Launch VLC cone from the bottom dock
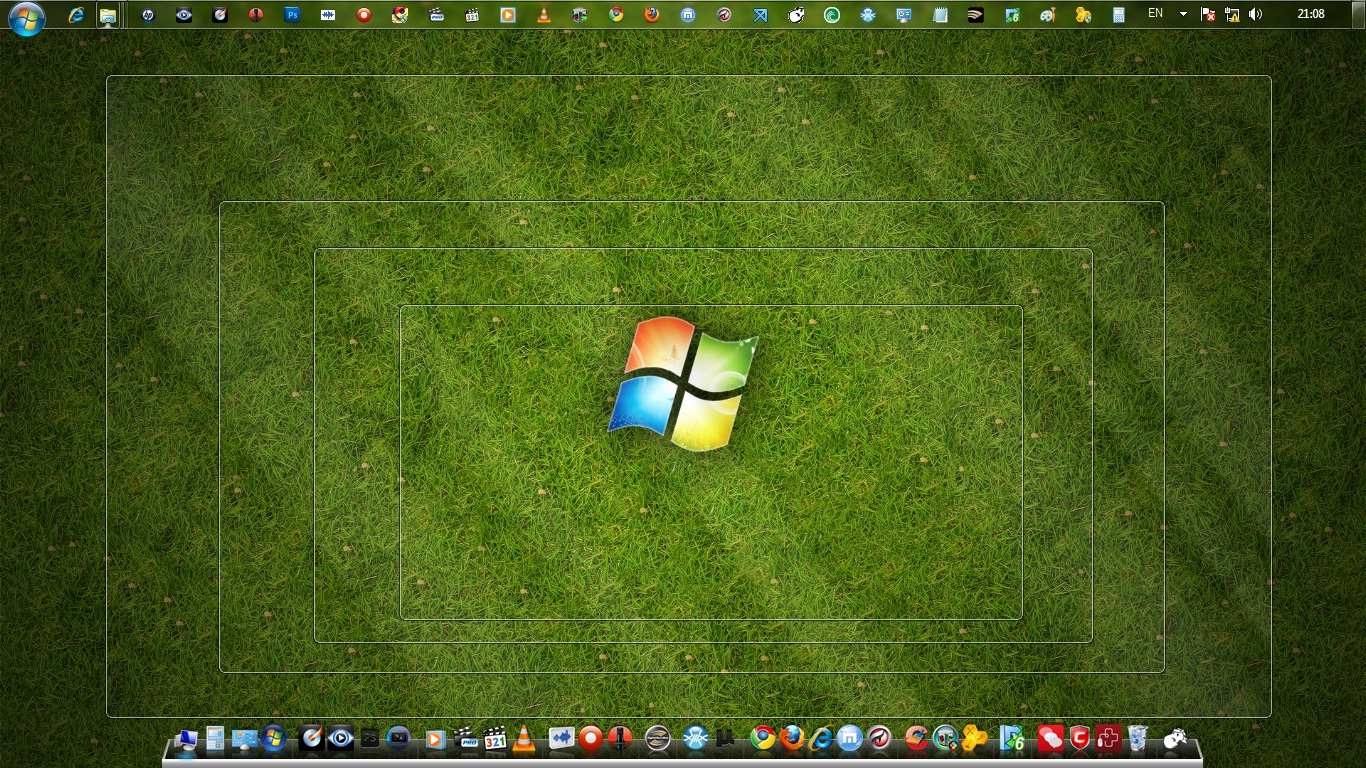 [524, 739]
